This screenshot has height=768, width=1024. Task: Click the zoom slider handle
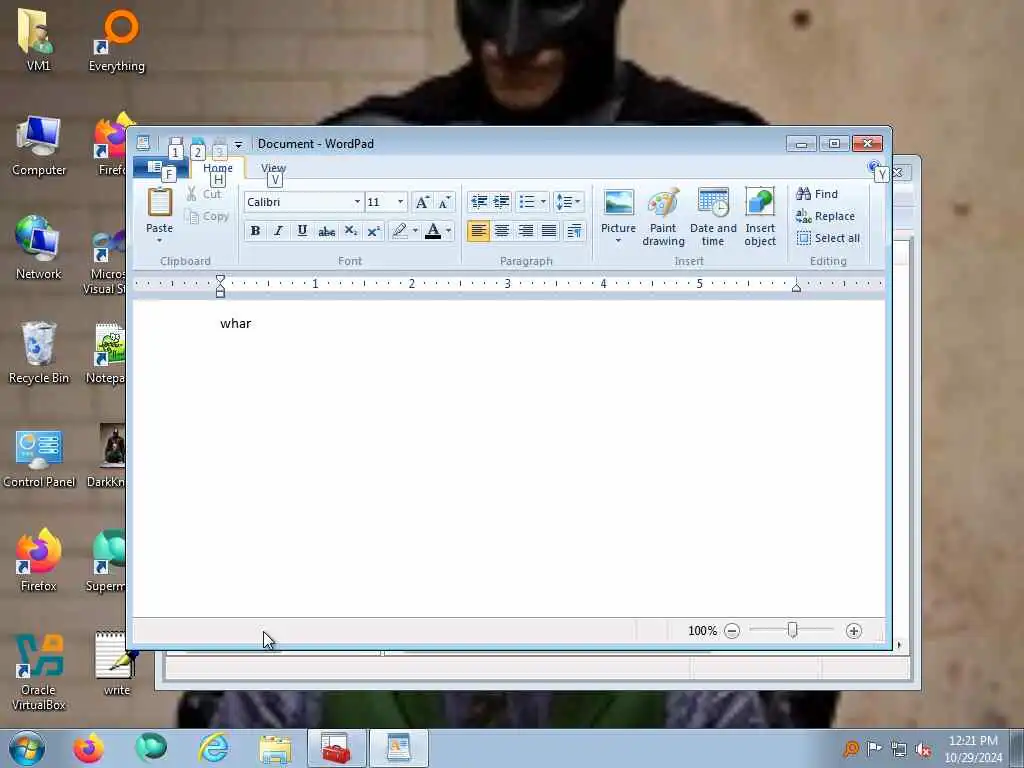point(792,630)
